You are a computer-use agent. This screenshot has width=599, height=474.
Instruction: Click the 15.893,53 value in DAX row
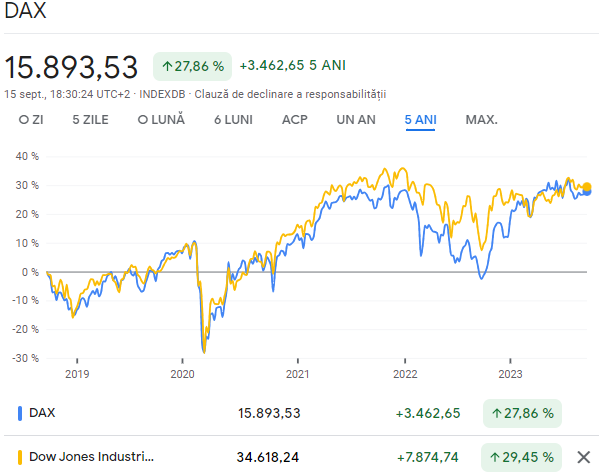point(269,413)
